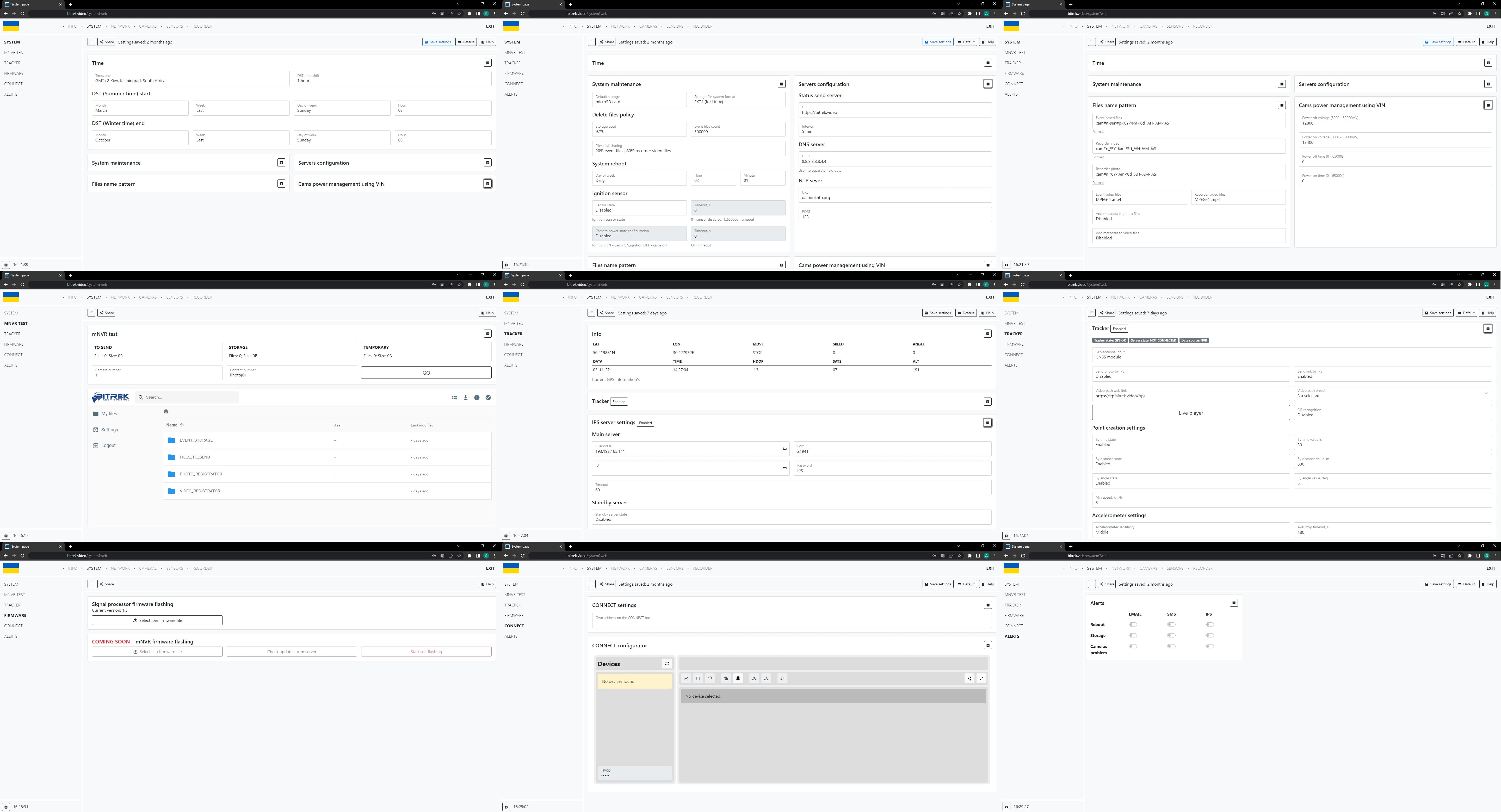
Task: Click the Live player button
Action: click(x=1190, y=413)
